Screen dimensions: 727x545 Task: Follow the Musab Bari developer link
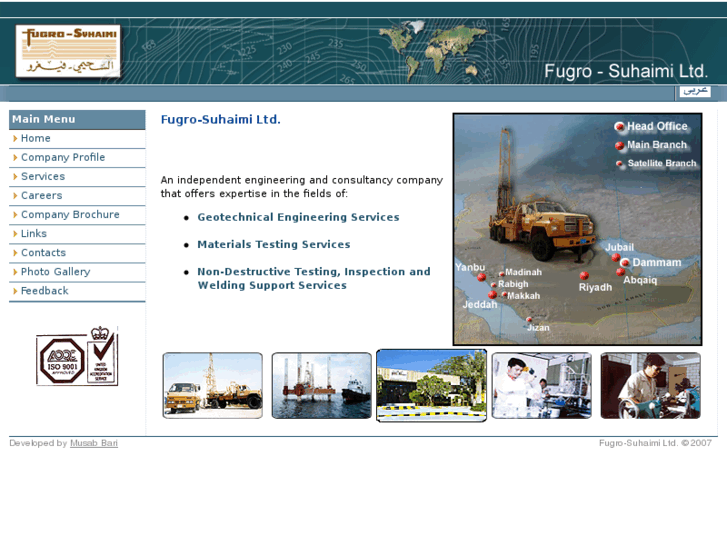[x=94, y=443]
